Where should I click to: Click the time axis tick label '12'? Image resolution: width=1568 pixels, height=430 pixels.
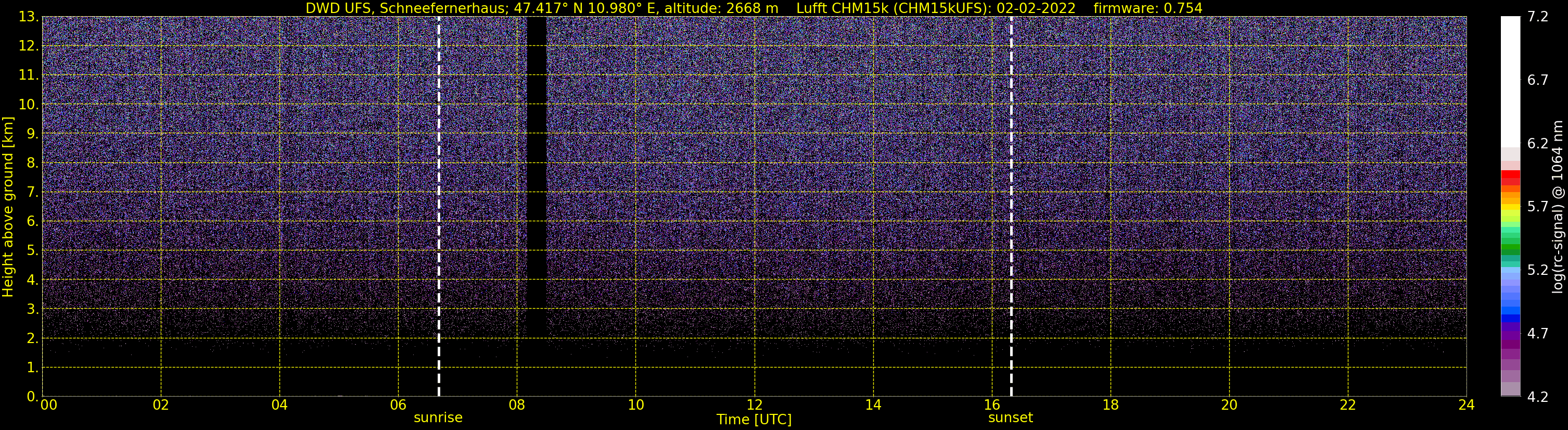click(754, 405)
